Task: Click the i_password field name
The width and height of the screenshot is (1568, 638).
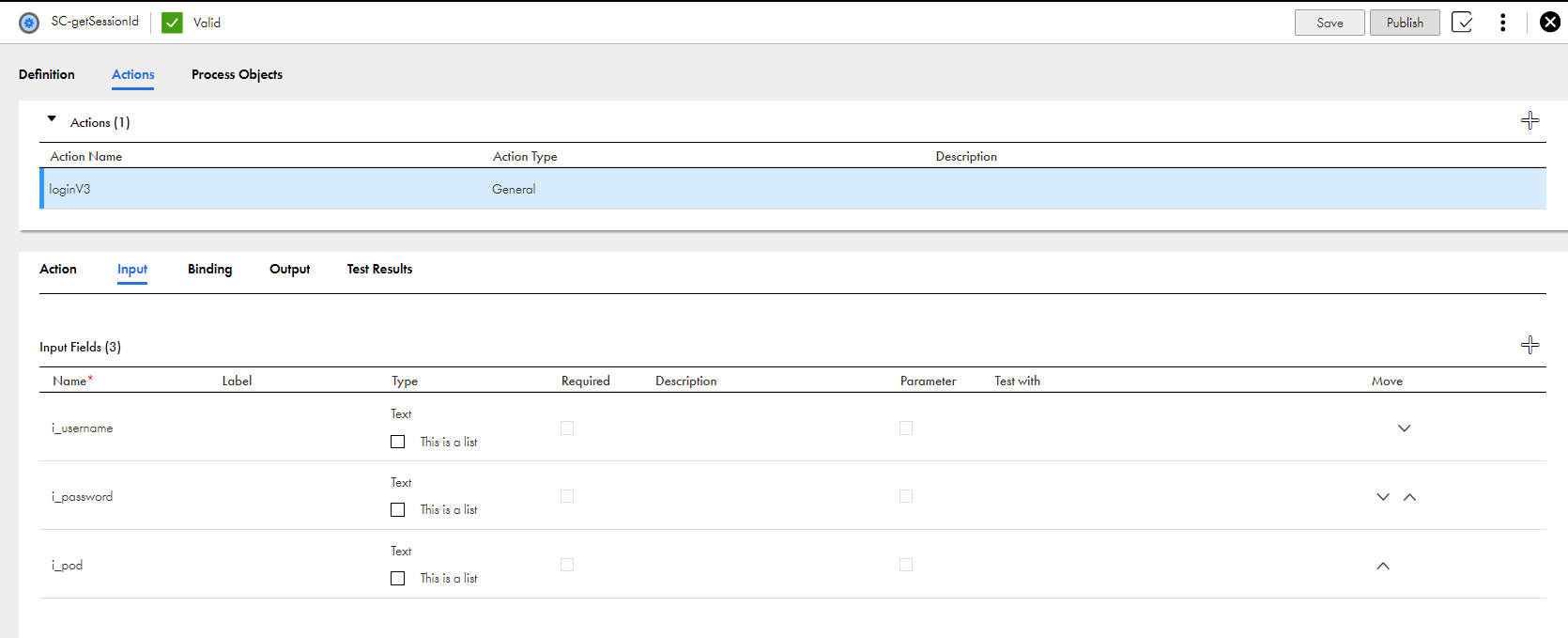Action: click(x=82, y=496)
